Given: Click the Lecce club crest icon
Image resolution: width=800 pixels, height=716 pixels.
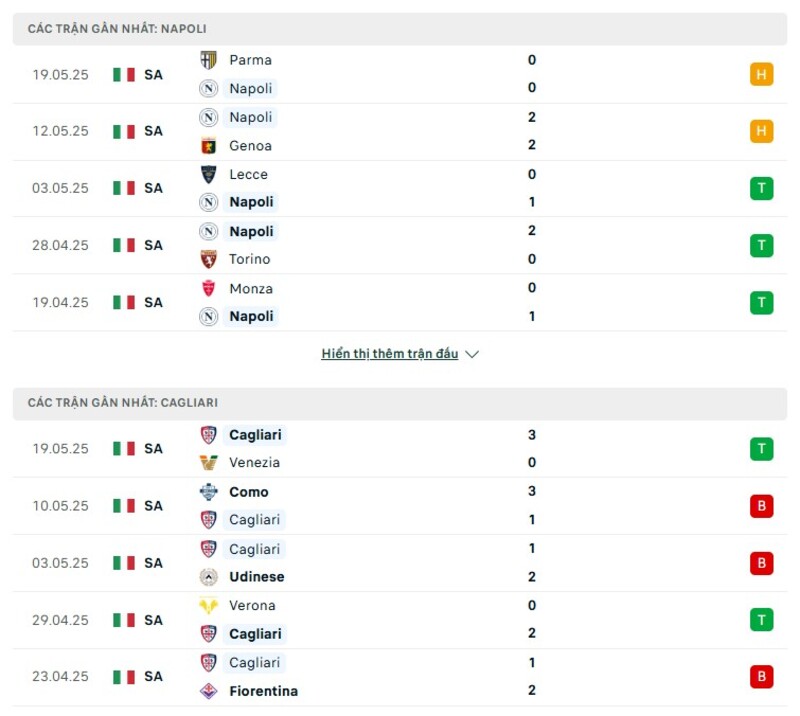Looking at the screenshot, I should coord(208,174).
